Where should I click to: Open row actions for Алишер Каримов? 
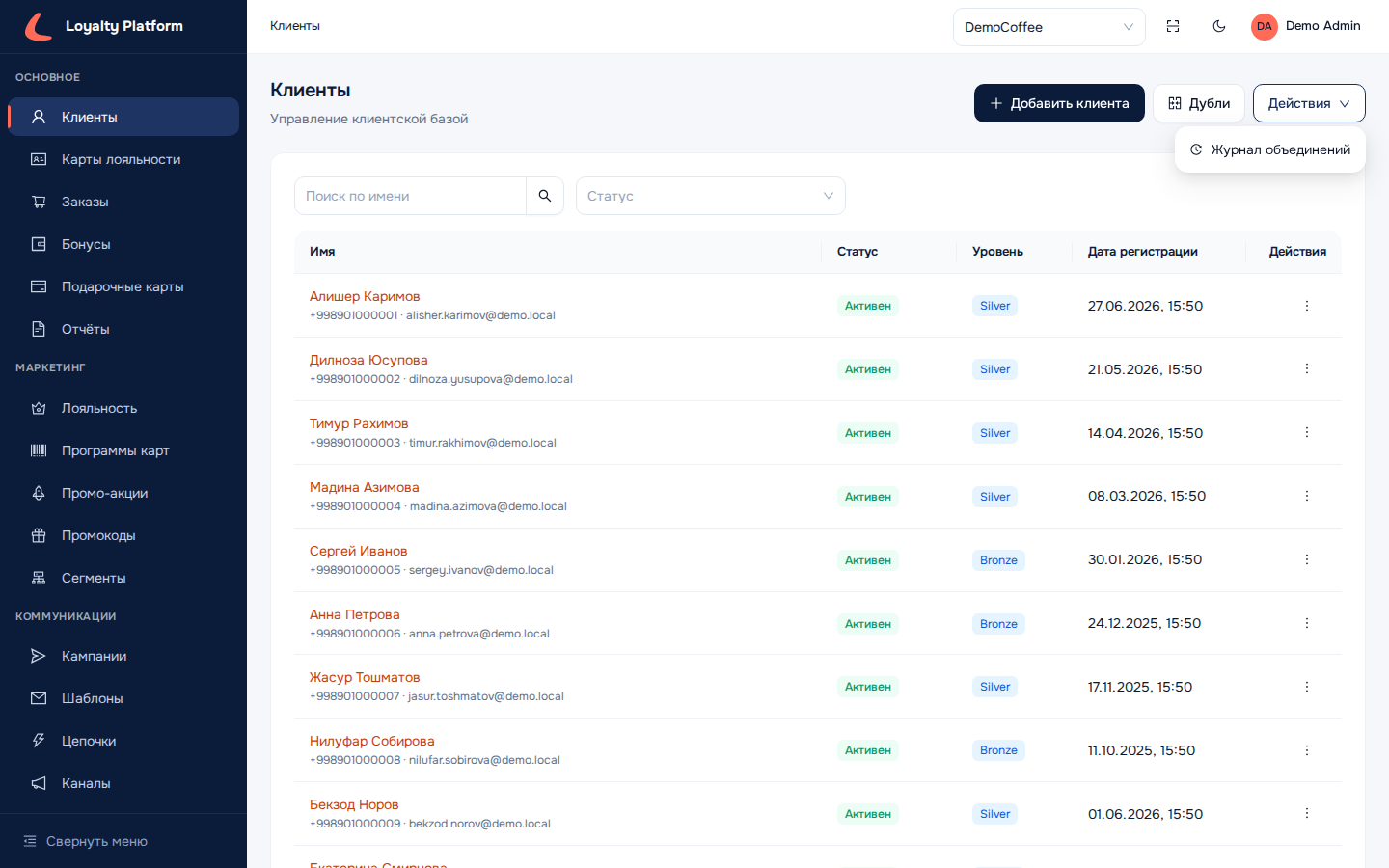(1307, 306)
